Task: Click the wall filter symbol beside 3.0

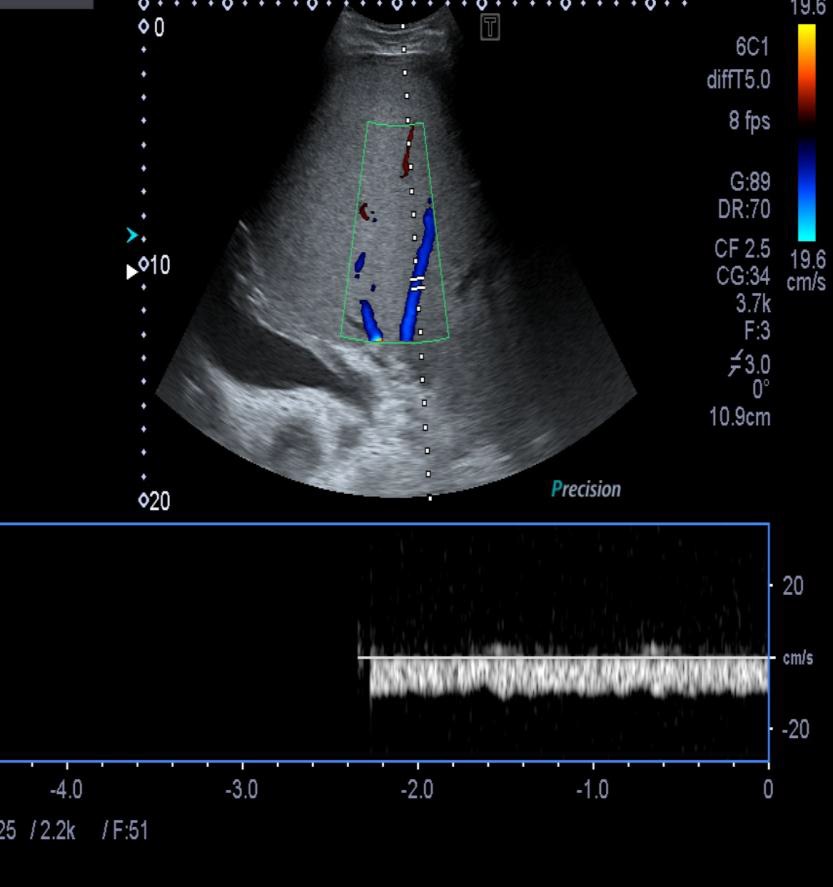Action: click(x=736, y=363)
